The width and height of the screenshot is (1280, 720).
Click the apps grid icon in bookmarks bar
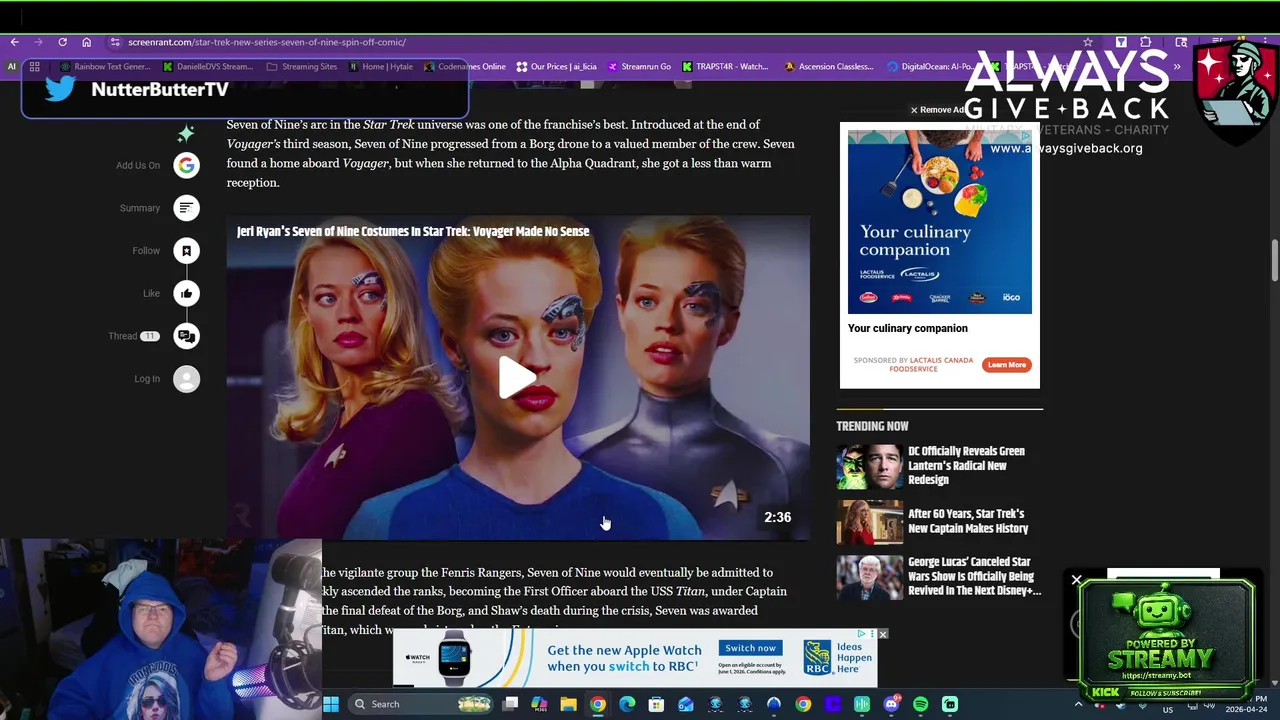(x=34, y=67)
